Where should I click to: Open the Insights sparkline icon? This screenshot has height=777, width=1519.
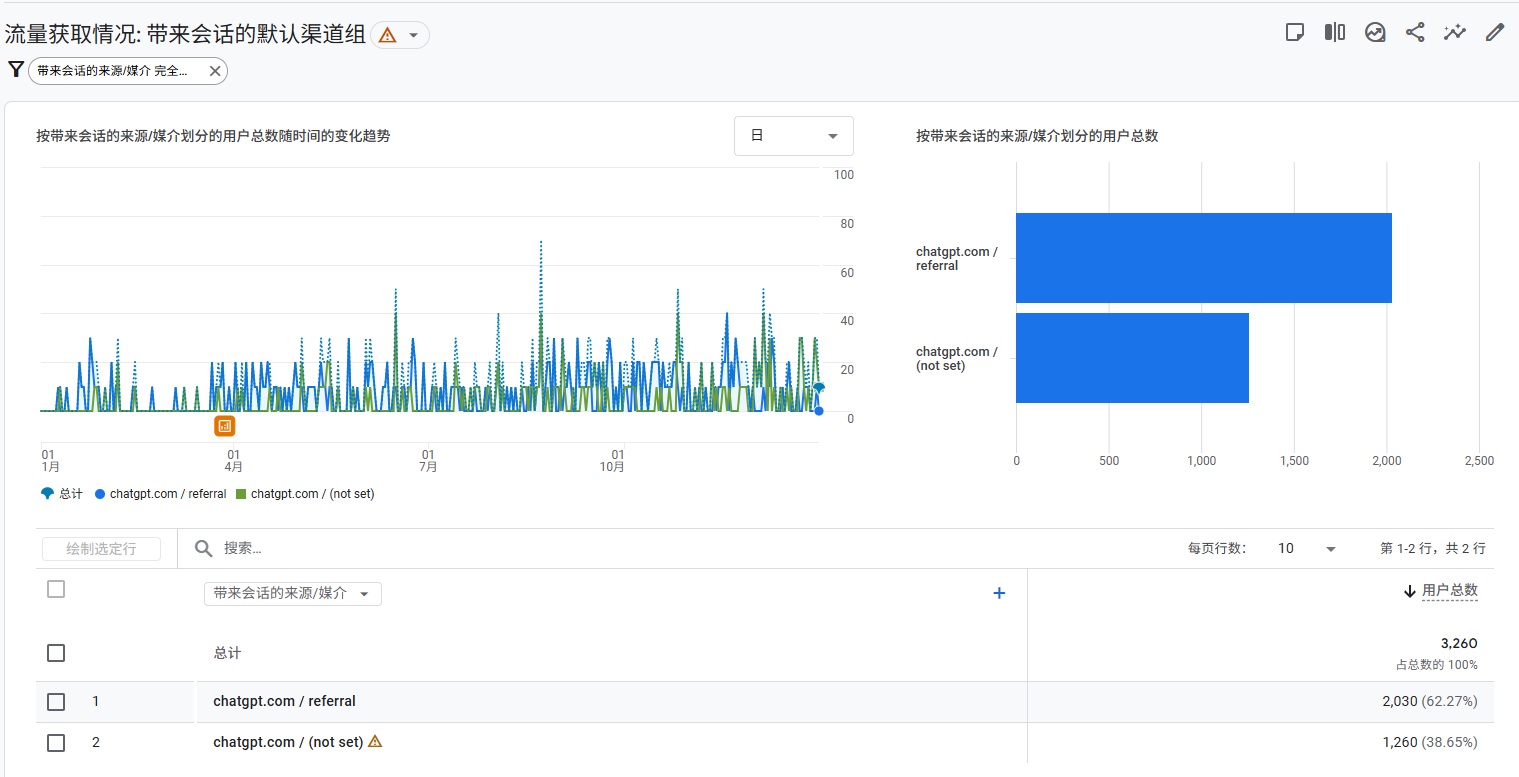(1455, 32)
